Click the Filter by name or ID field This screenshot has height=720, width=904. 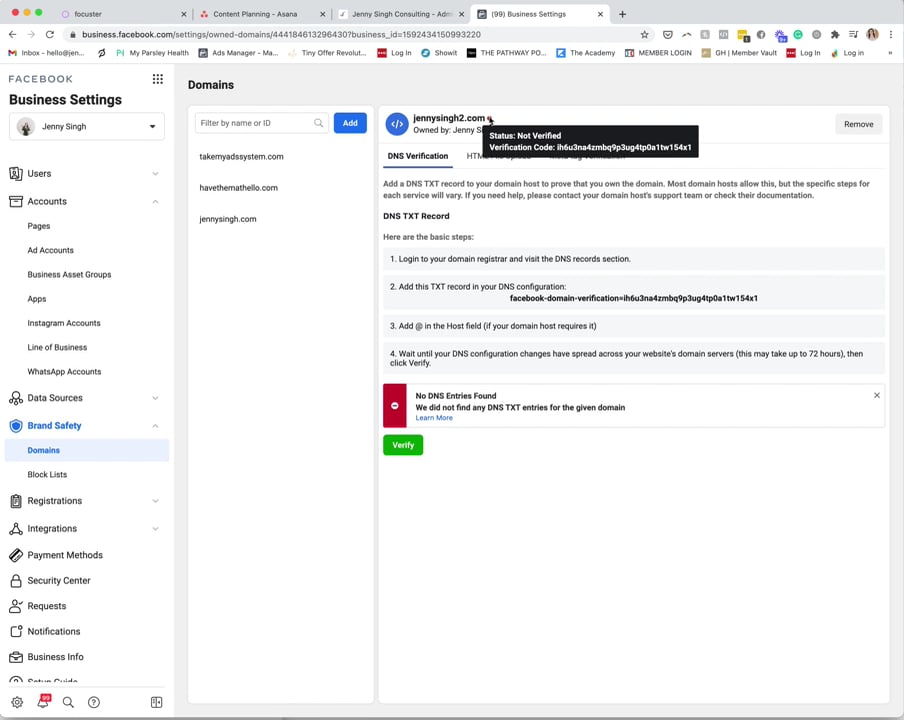click(262, 123)
